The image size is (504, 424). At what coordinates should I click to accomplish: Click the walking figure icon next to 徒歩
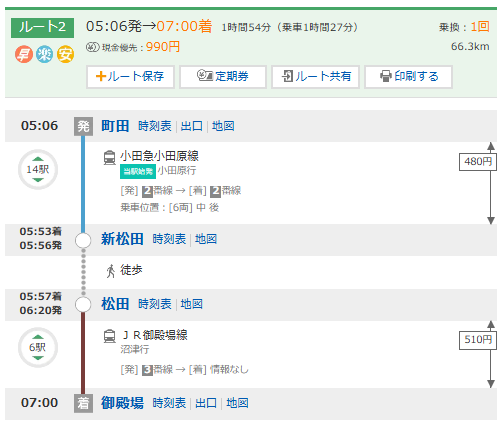click(x=110, y=271)
